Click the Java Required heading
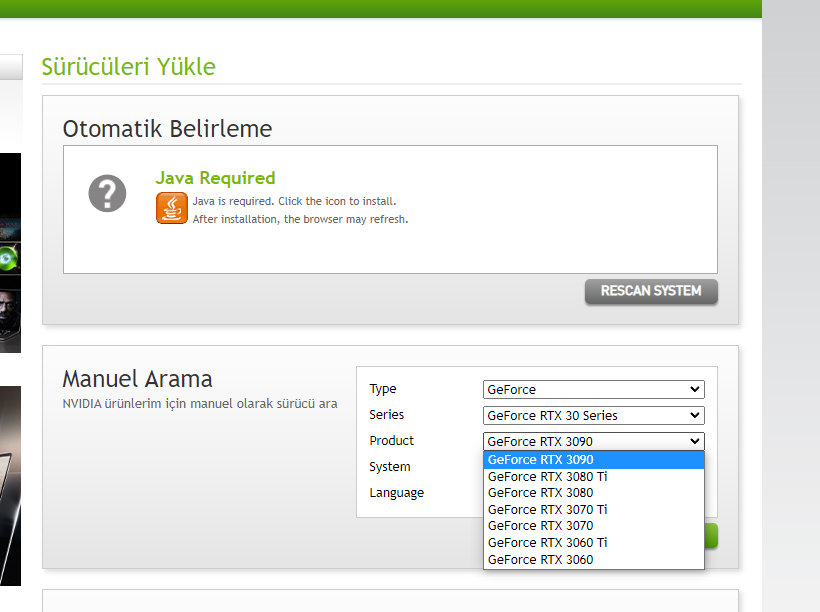The height and width of the screenshot is (612, 820). point(215,178)
